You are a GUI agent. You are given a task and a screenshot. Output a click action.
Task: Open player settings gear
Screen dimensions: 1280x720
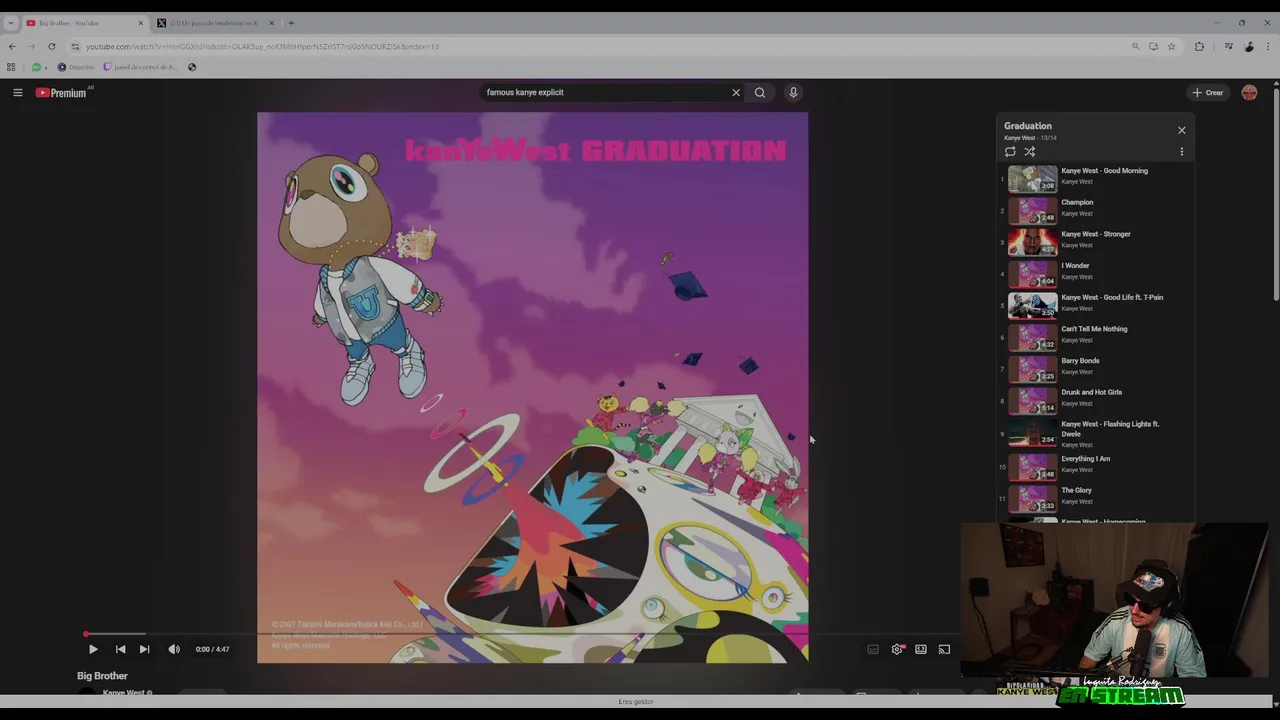coord(897,649)
